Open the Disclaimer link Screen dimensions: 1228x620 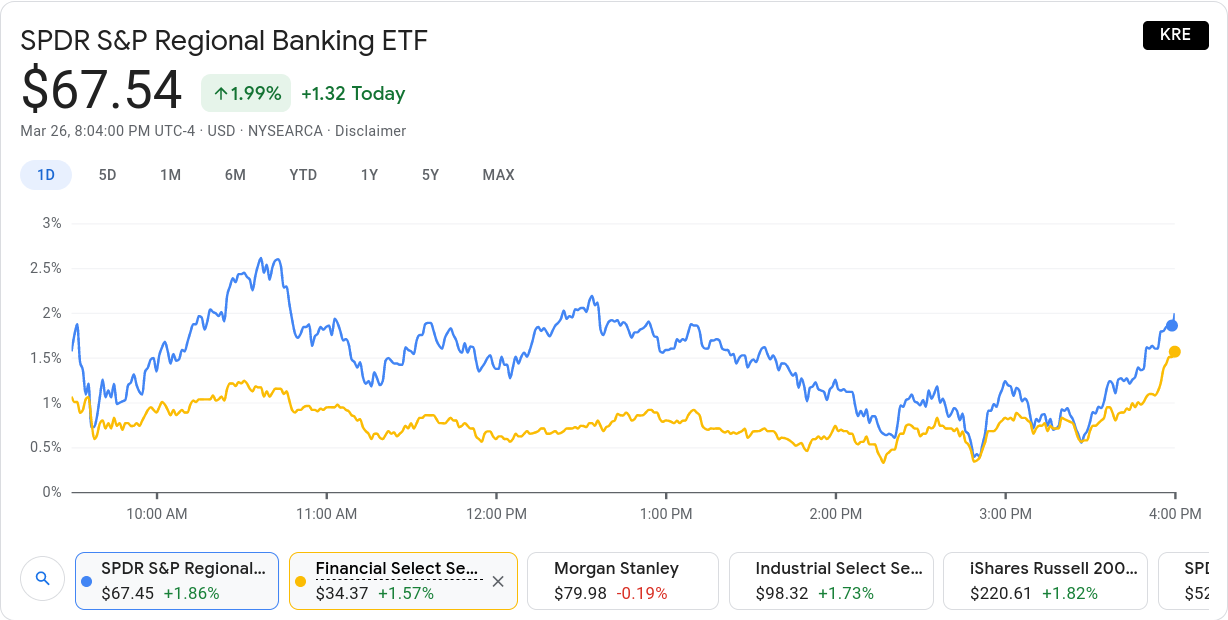tap(370, 131)
